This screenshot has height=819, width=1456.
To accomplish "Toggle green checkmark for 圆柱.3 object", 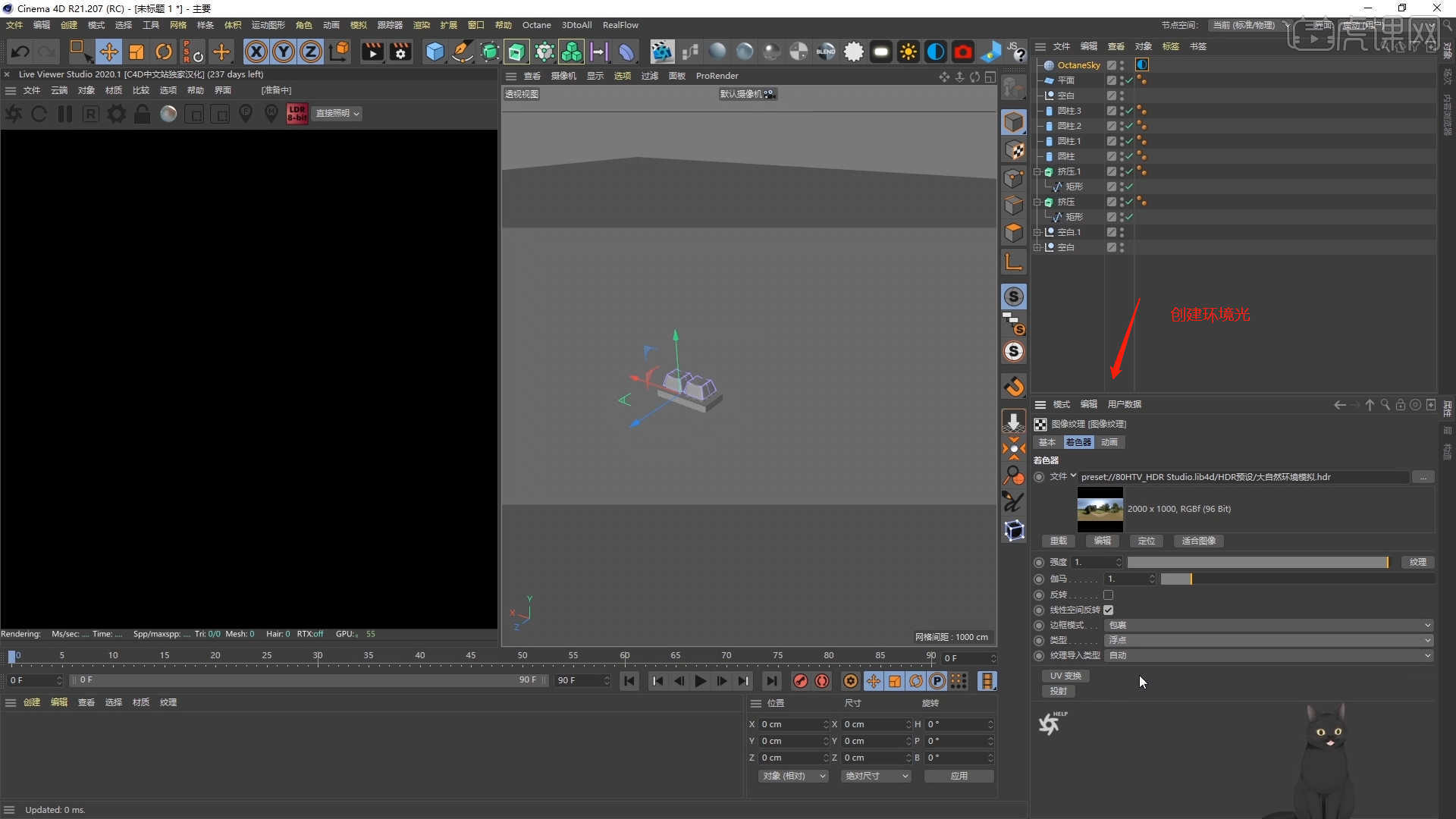I will [1129, 111].
